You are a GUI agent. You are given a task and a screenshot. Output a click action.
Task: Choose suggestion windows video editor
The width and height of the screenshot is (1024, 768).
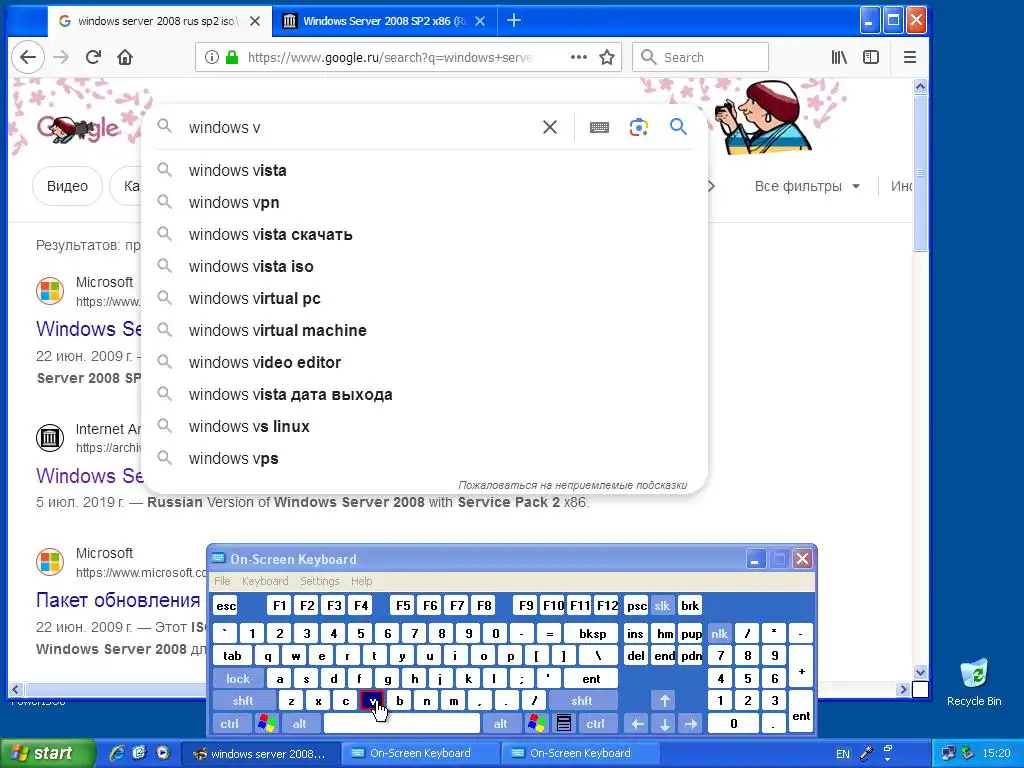(424, 362)
